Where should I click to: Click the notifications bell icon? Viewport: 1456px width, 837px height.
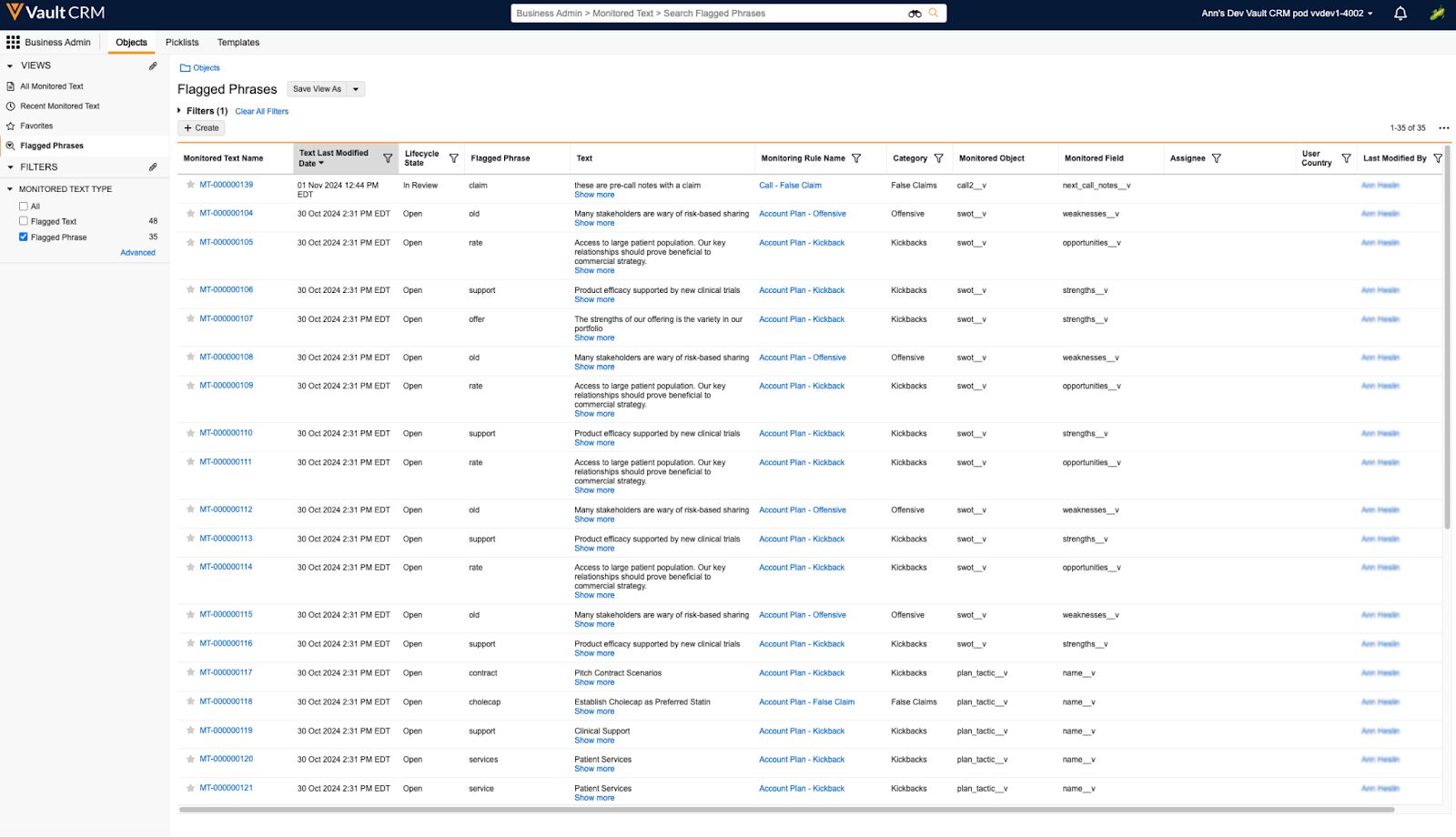click(x=1400, y=14)
